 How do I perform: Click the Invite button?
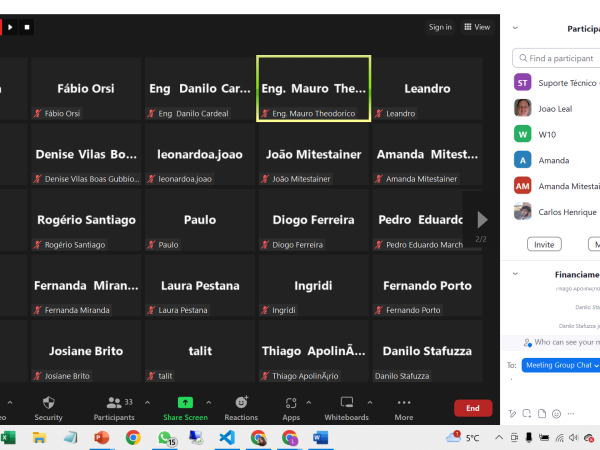[x=544, y=245]
